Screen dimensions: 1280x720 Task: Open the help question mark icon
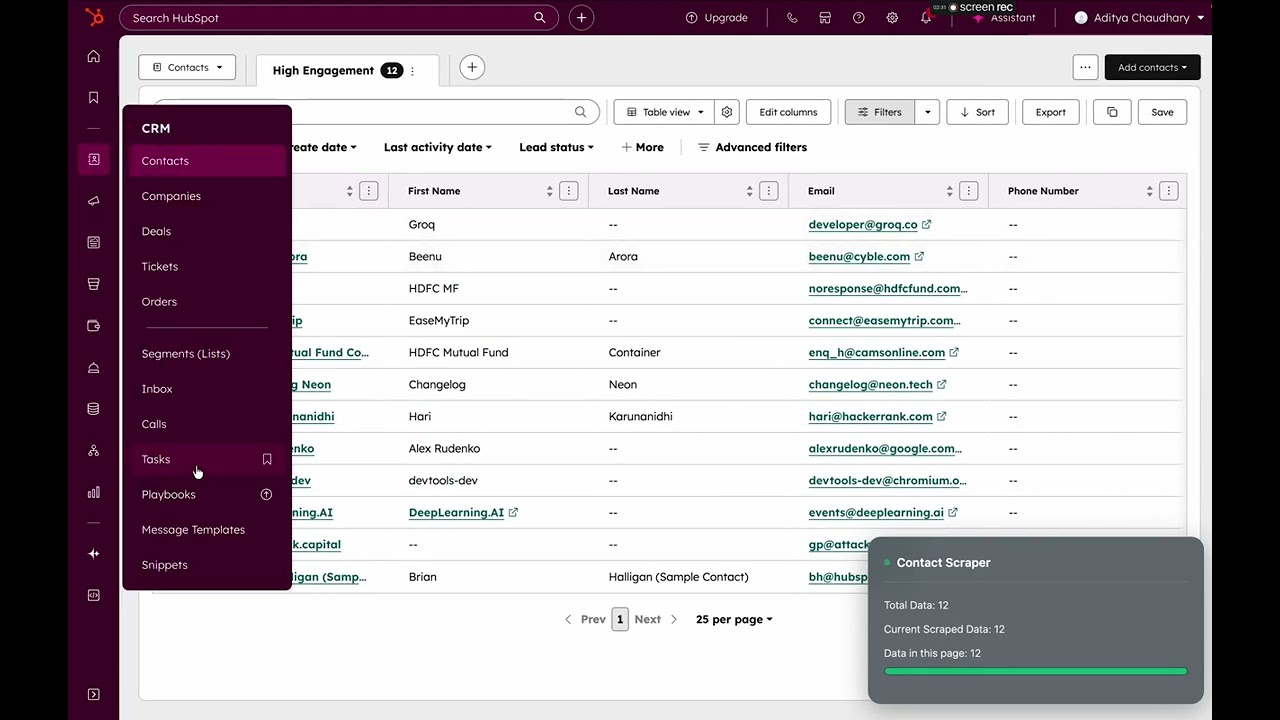tap(858, 18)
